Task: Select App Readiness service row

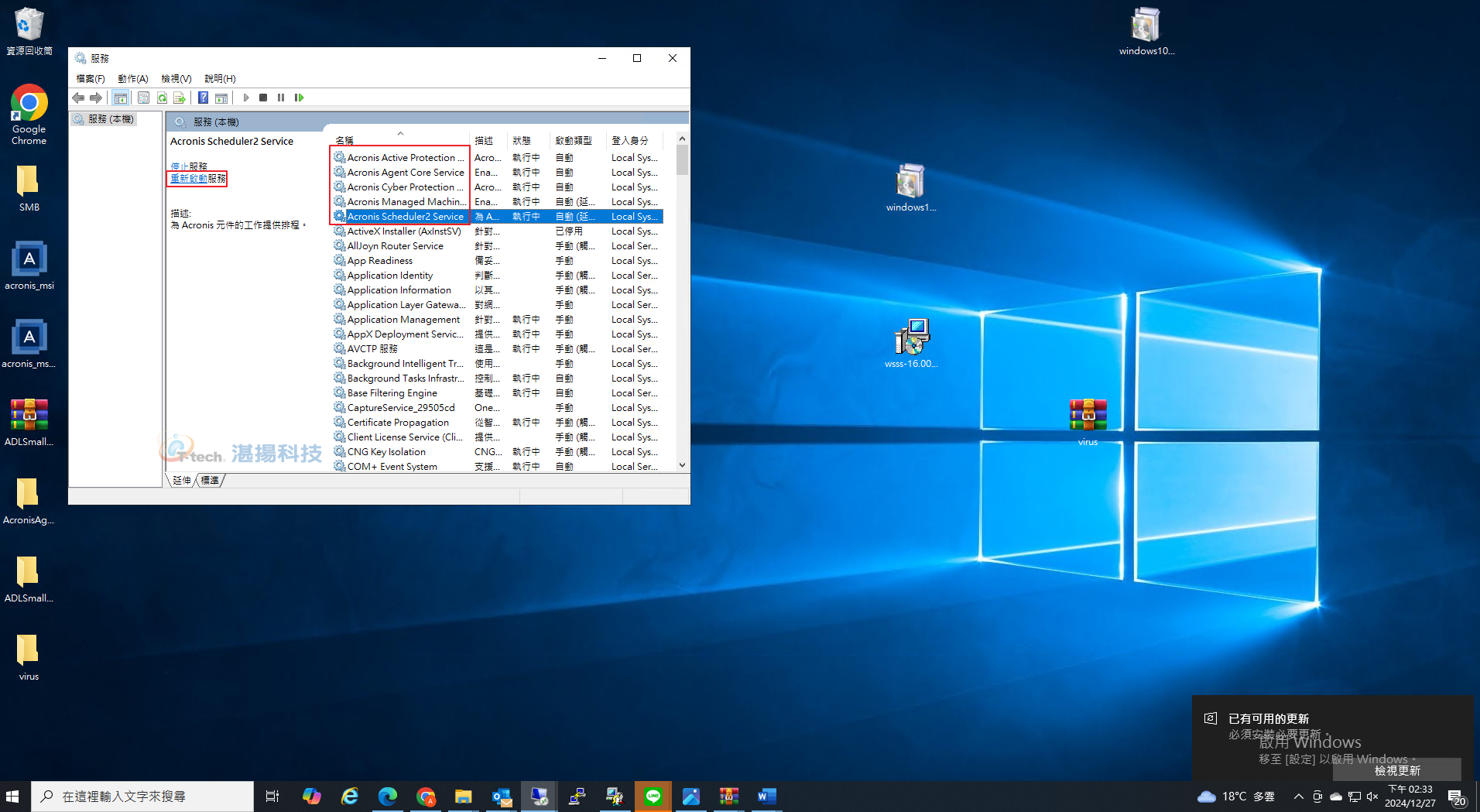Action: 498,261
